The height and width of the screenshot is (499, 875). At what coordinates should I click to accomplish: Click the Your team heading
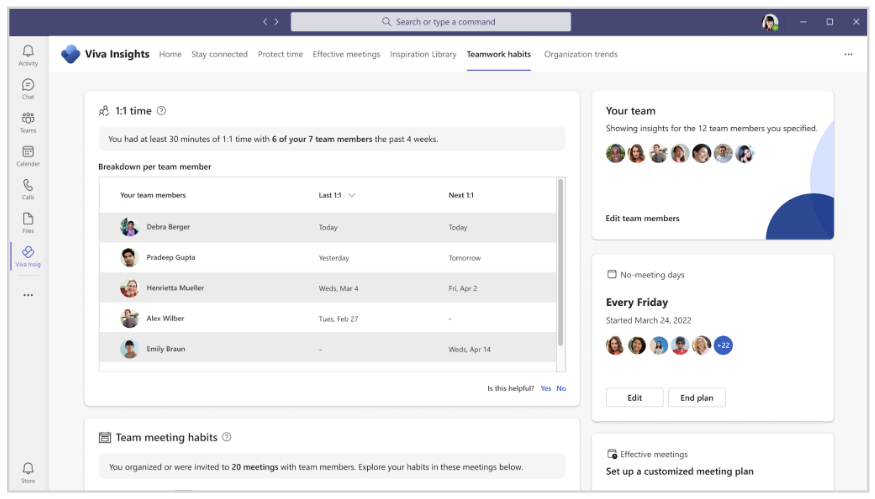(x=631, y=111)
